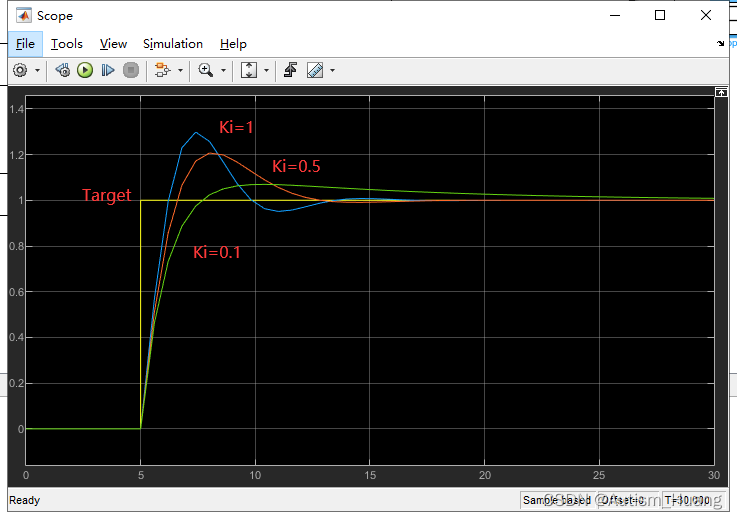Click the Sample based status field

click(557, 500)
